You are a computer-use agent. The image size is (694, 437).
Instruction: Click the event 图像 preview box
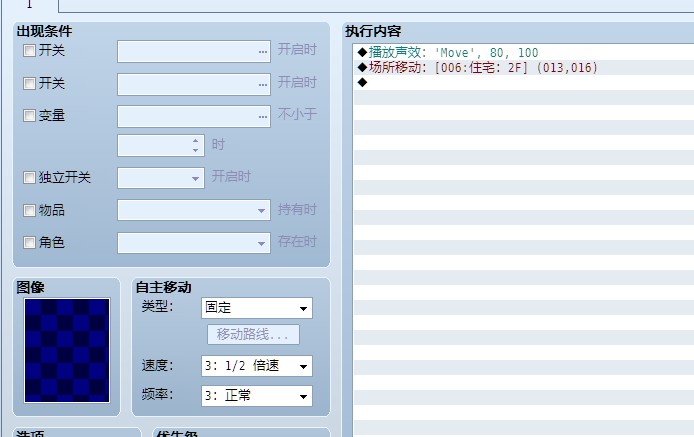[x=67, y=351]
